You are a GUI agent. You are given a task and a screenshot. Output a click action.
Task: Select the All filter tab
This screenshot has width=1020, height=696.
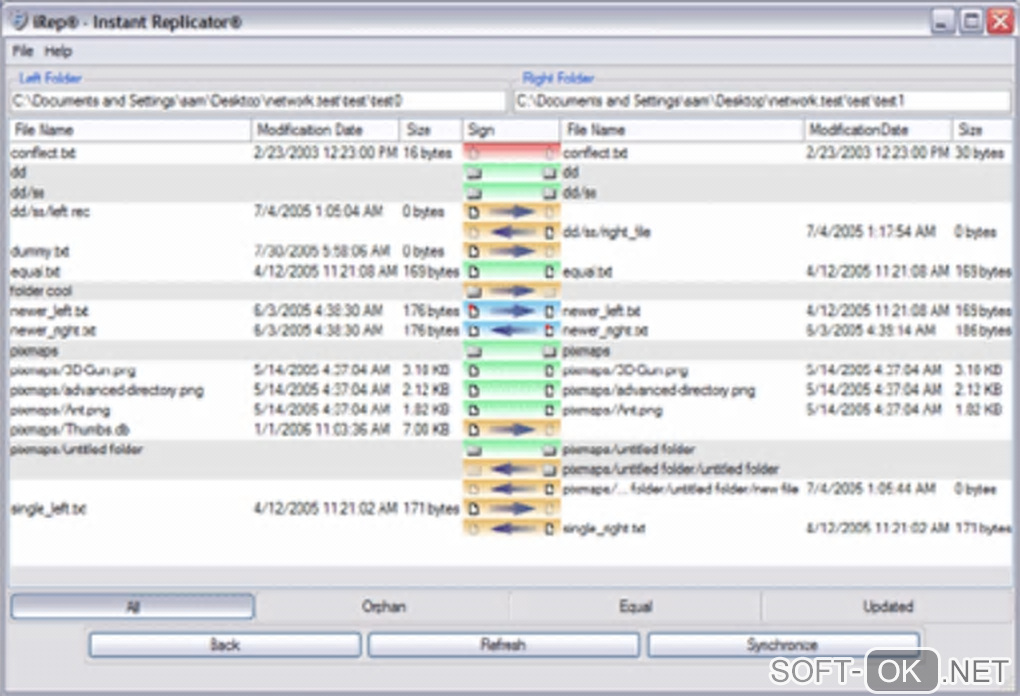133,607
